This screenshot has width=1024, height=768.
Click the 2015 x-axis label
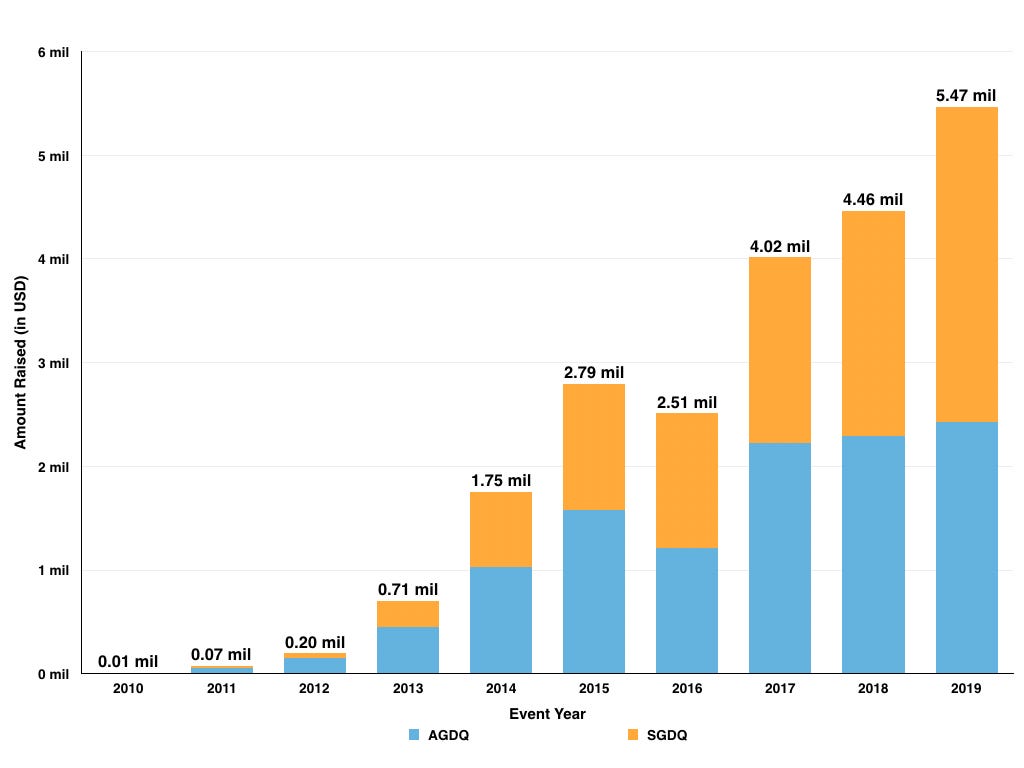click(x=594, y=688)
